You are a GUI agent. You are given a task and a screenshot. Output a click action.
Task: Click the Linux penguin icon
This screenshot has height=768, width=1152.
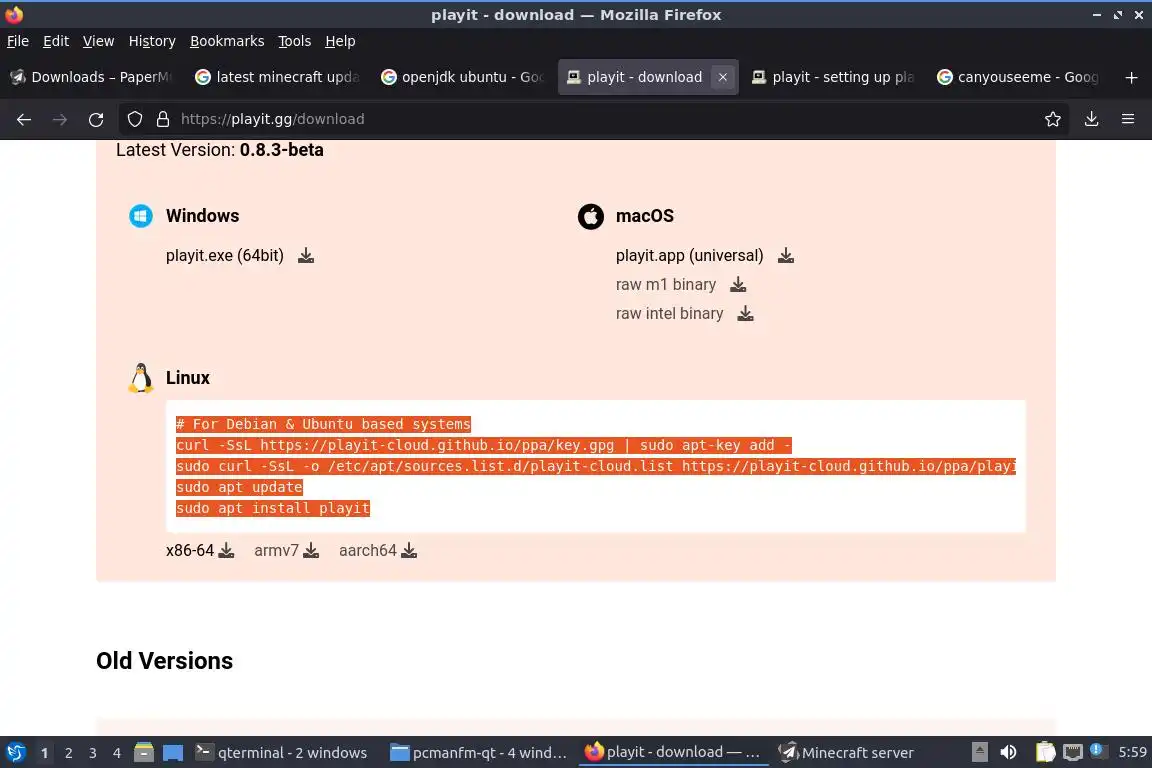click(x=141, y=378)
